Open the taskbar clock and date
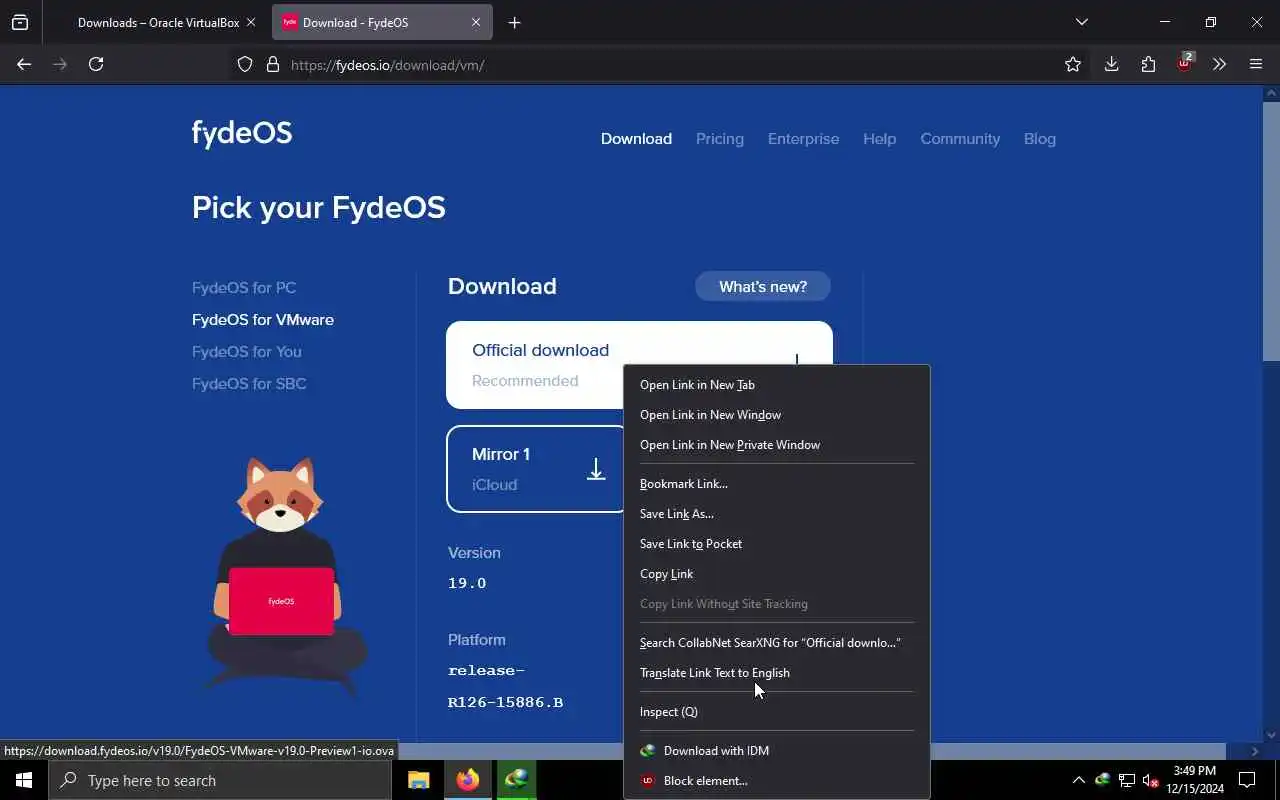1280x800 pixels. [x=1195, y=780]
